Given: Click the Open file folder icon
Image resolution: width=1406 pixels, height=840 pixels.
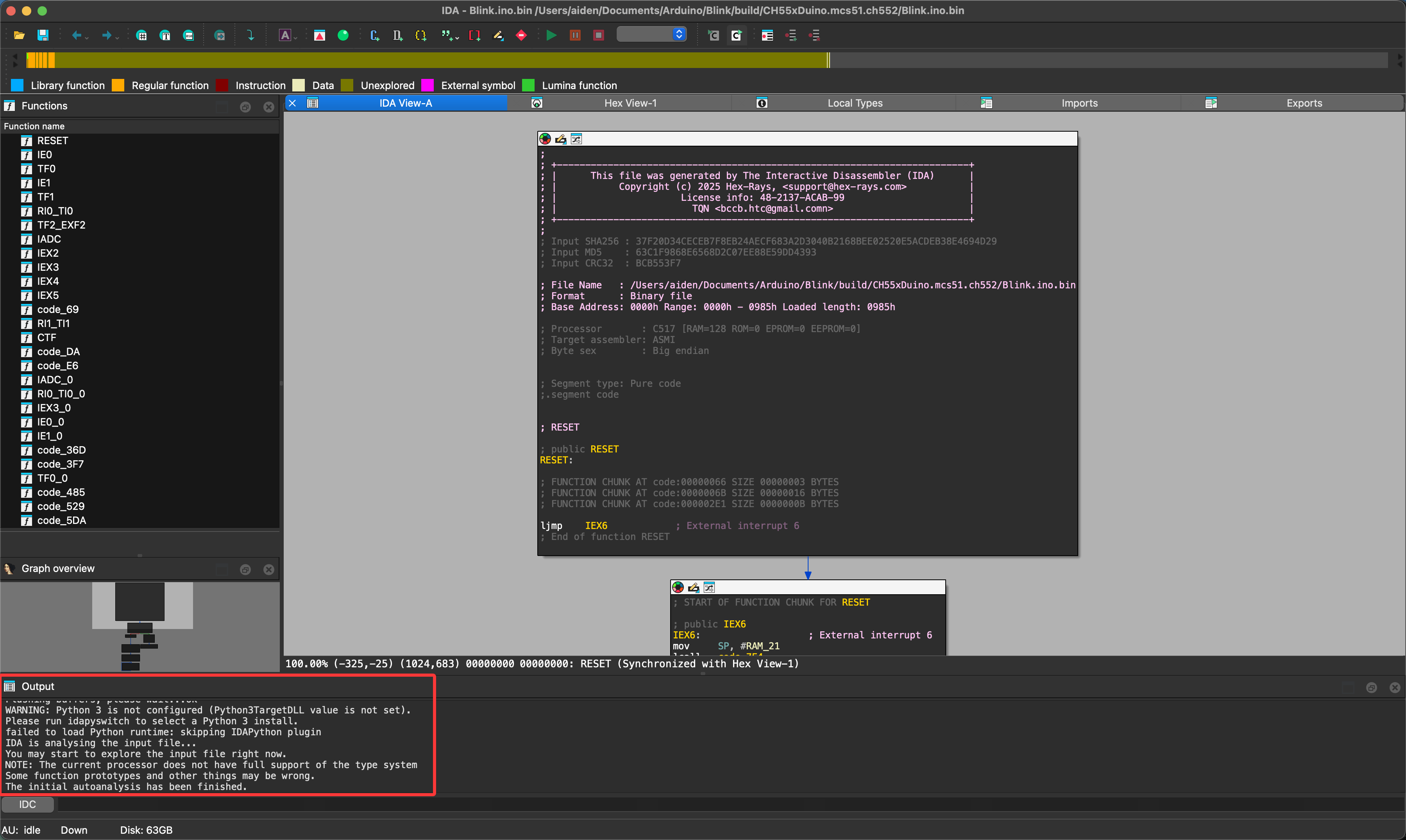Looking at the screenshot, I should tap(19, 36).
